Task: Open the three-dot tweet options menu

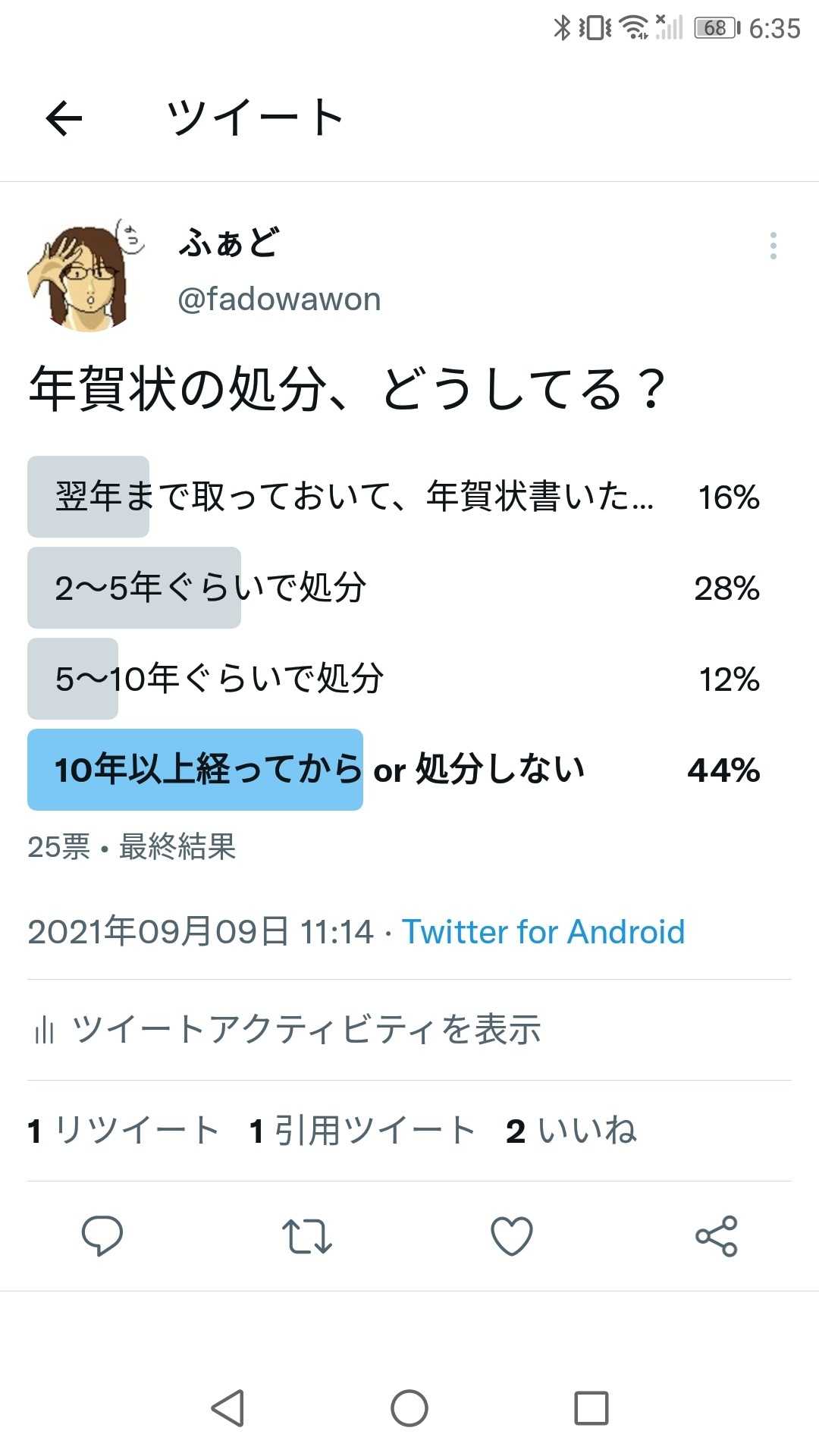Action: click(x=773, y=246)
